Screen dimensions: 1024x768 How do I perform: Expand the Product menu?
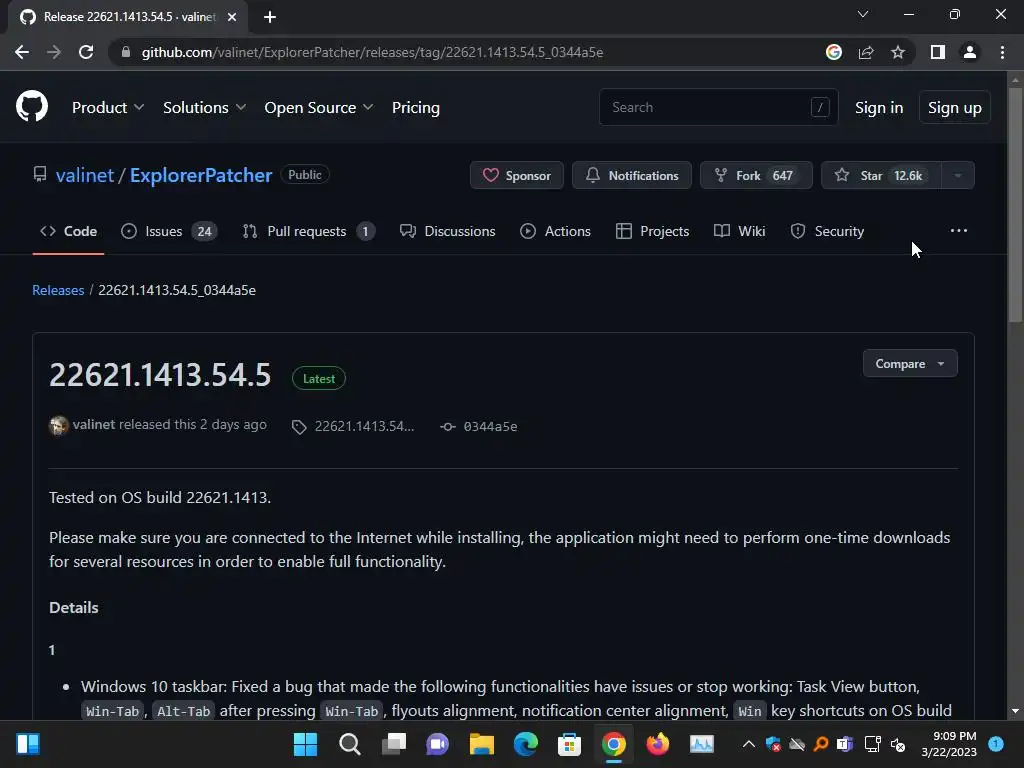click(x=108, y=108)
